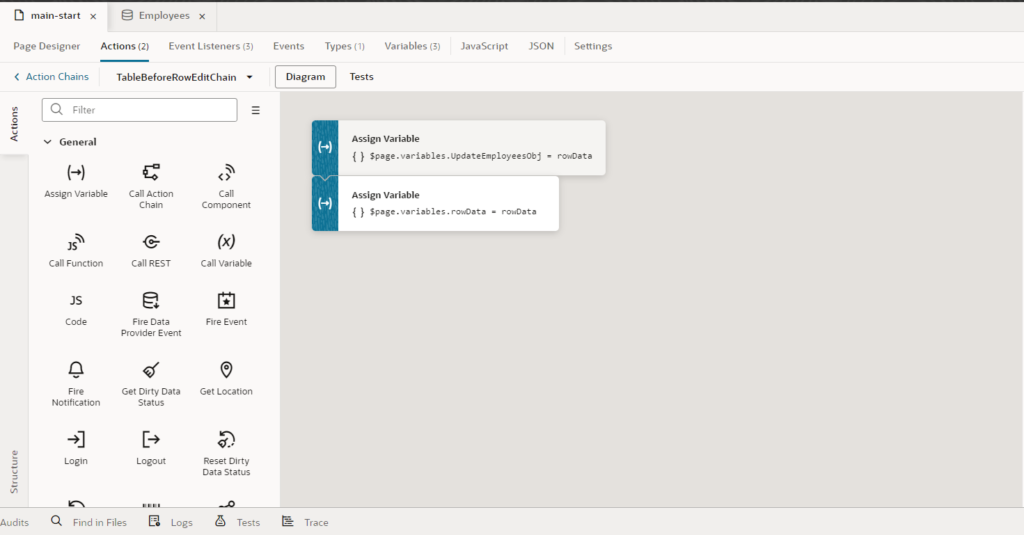Open the TableBeforeRowEditChain dropdown

(249, 77)
